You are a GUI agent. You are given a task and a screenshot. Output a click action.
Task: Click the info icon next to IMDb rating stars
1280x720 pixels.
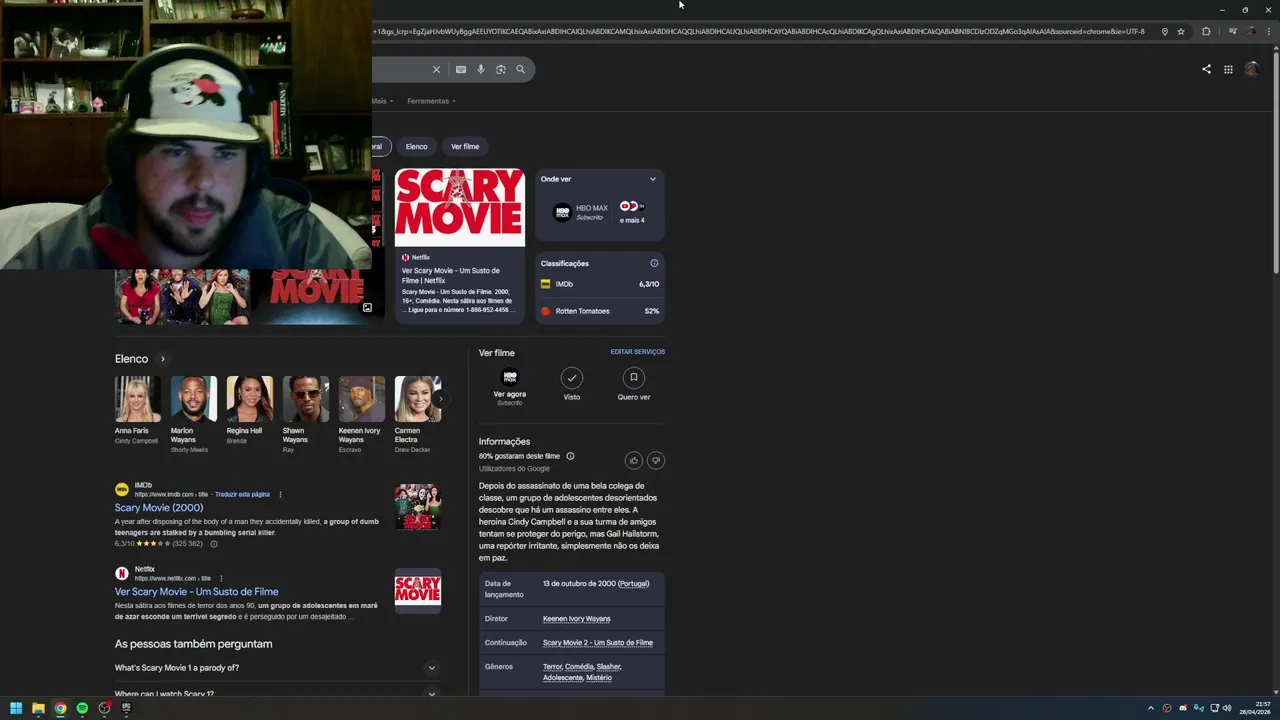tap(213, 544)
